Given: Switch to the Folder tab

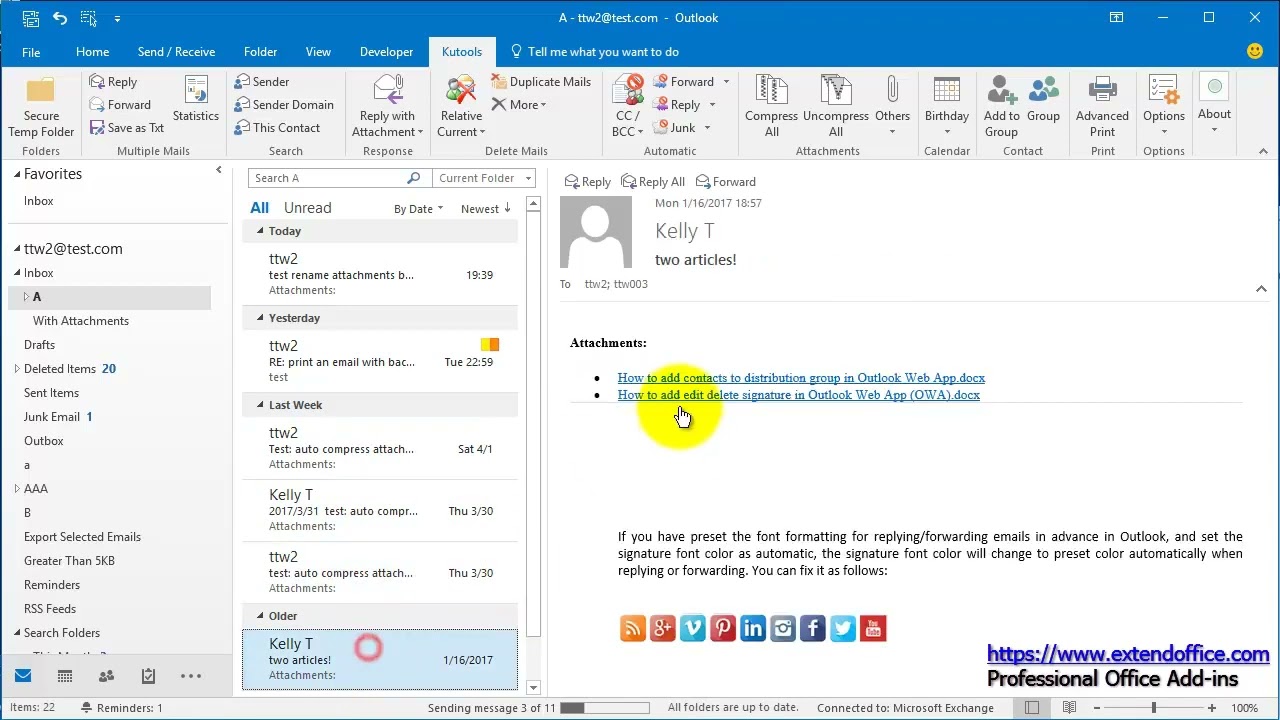Looking at the screenshot, I should point(260,52).
